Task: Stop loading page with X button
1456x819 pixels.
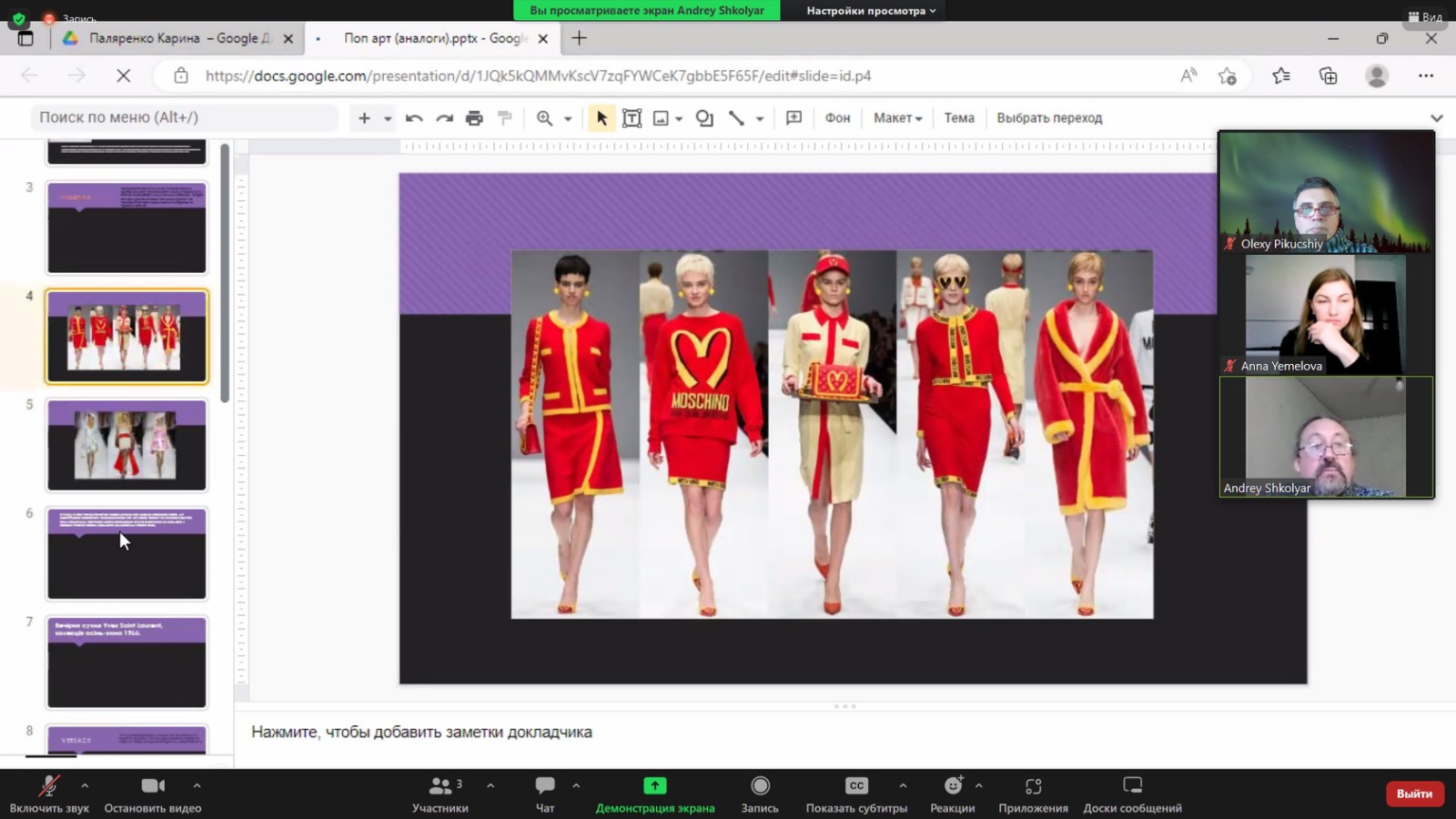Action: 124,76
